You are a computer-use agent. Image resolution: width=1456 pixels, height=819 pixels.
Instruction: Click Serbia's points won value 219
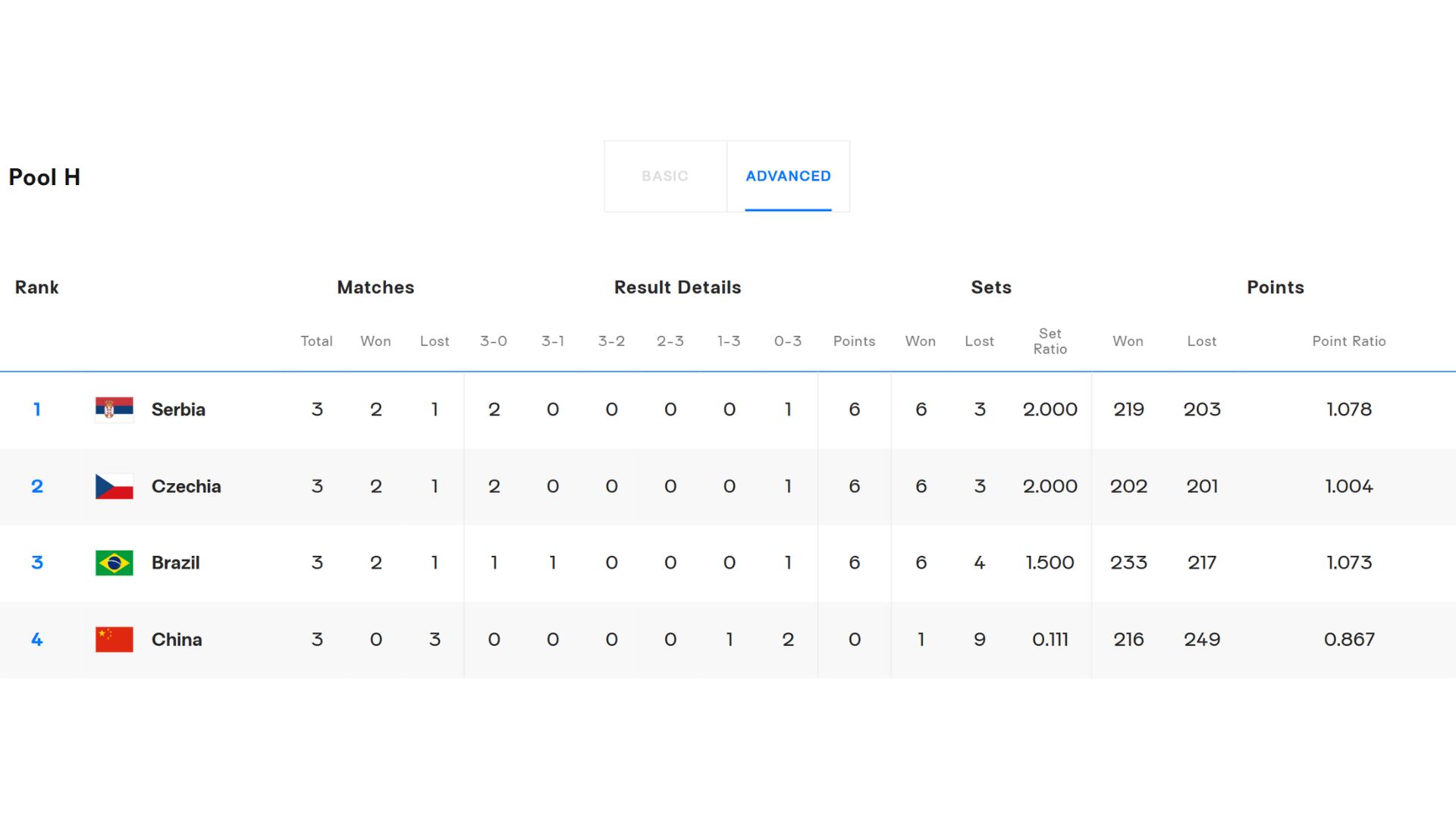1128,409
